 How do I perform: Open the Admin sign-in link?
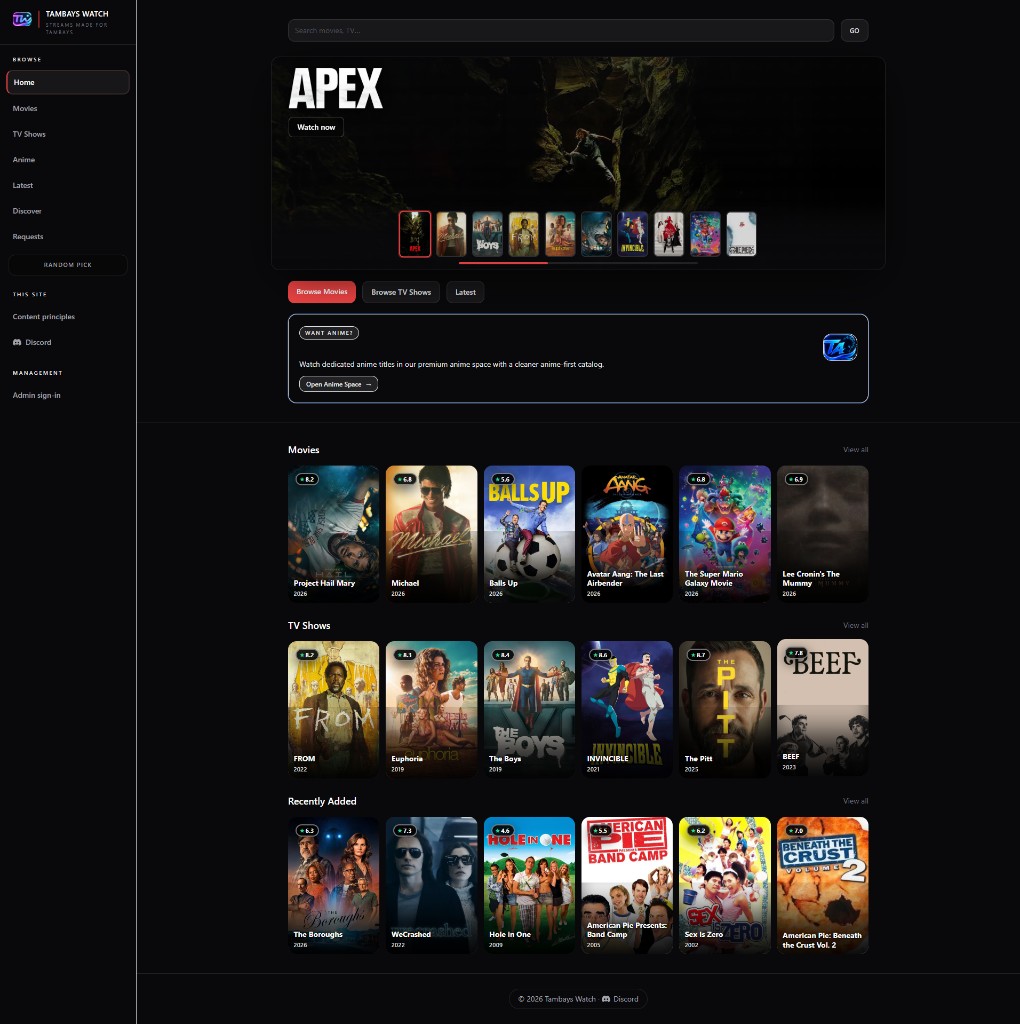37,395
